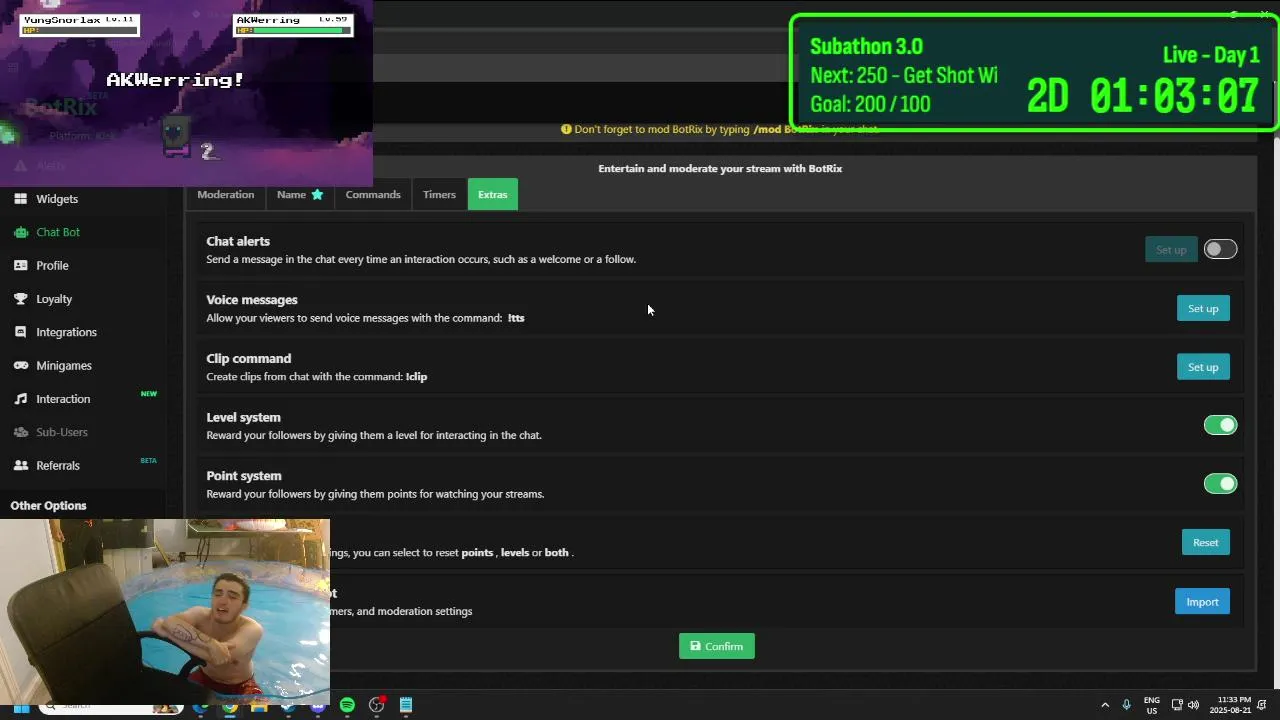The width and height of the screenshot is (1280, 720).
Task: Open the network display tray icon
Action: [1177, 705]
